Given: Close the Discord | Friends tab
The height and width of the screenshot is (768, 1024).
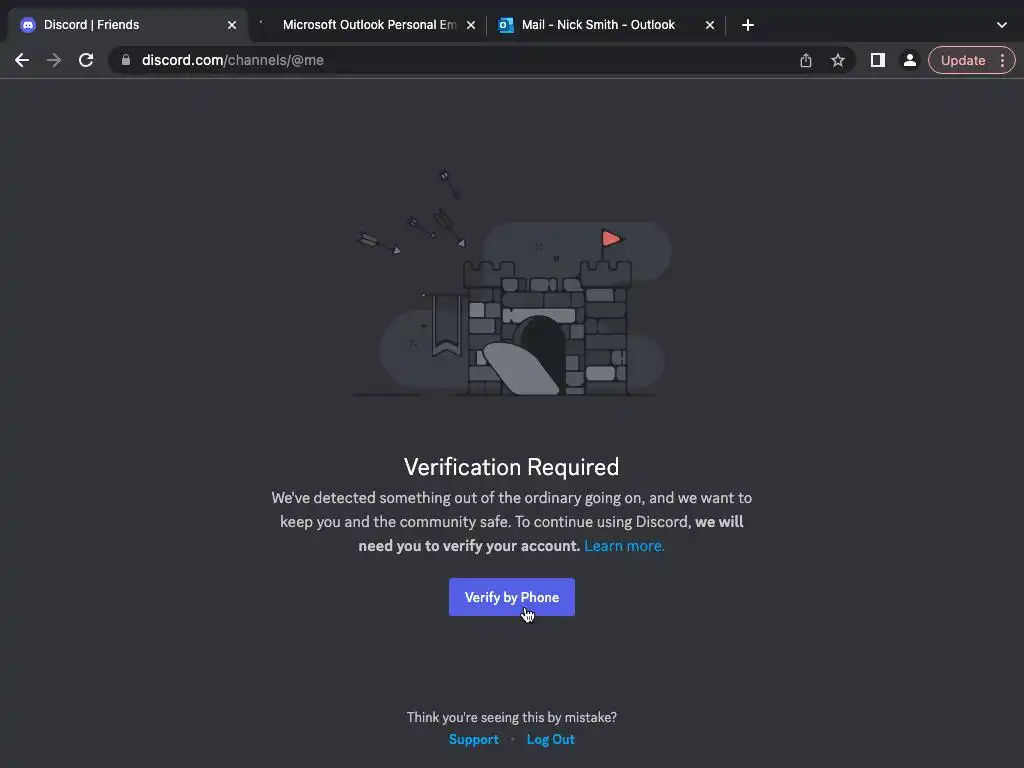Looking at the screenshot, I should click(x=232, y=25).
